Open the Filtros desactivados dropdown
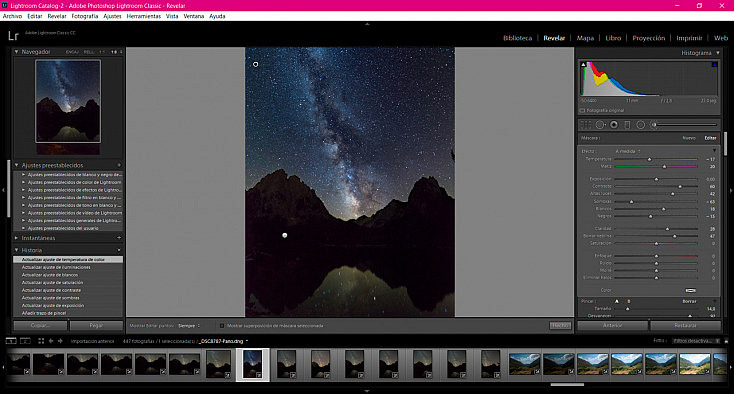The width and height of the screenshot is (734, 394). tap(696, 341)
